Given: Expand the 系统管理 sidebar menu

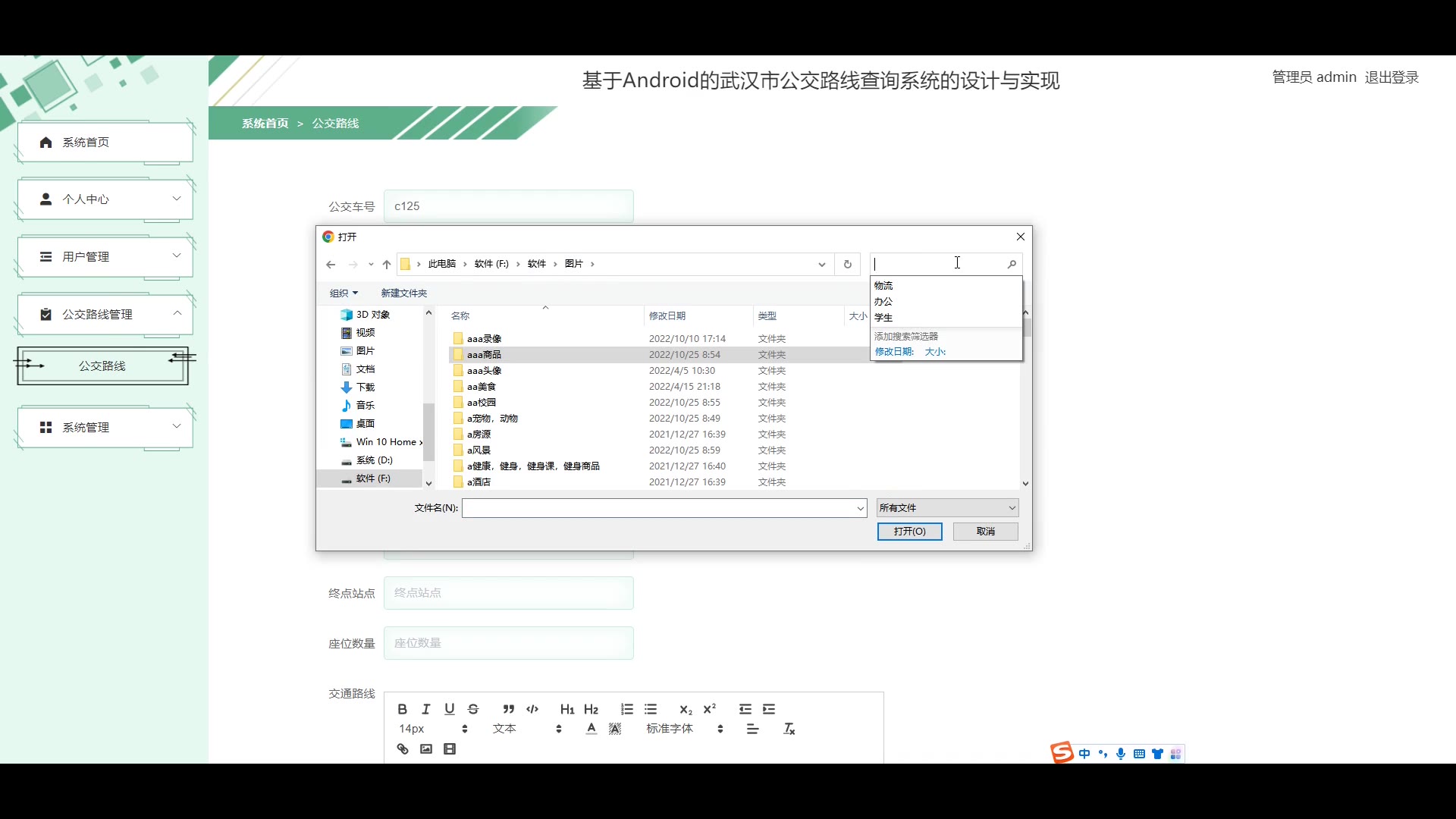Looking at the screenshot, I should tap(105, 428).
